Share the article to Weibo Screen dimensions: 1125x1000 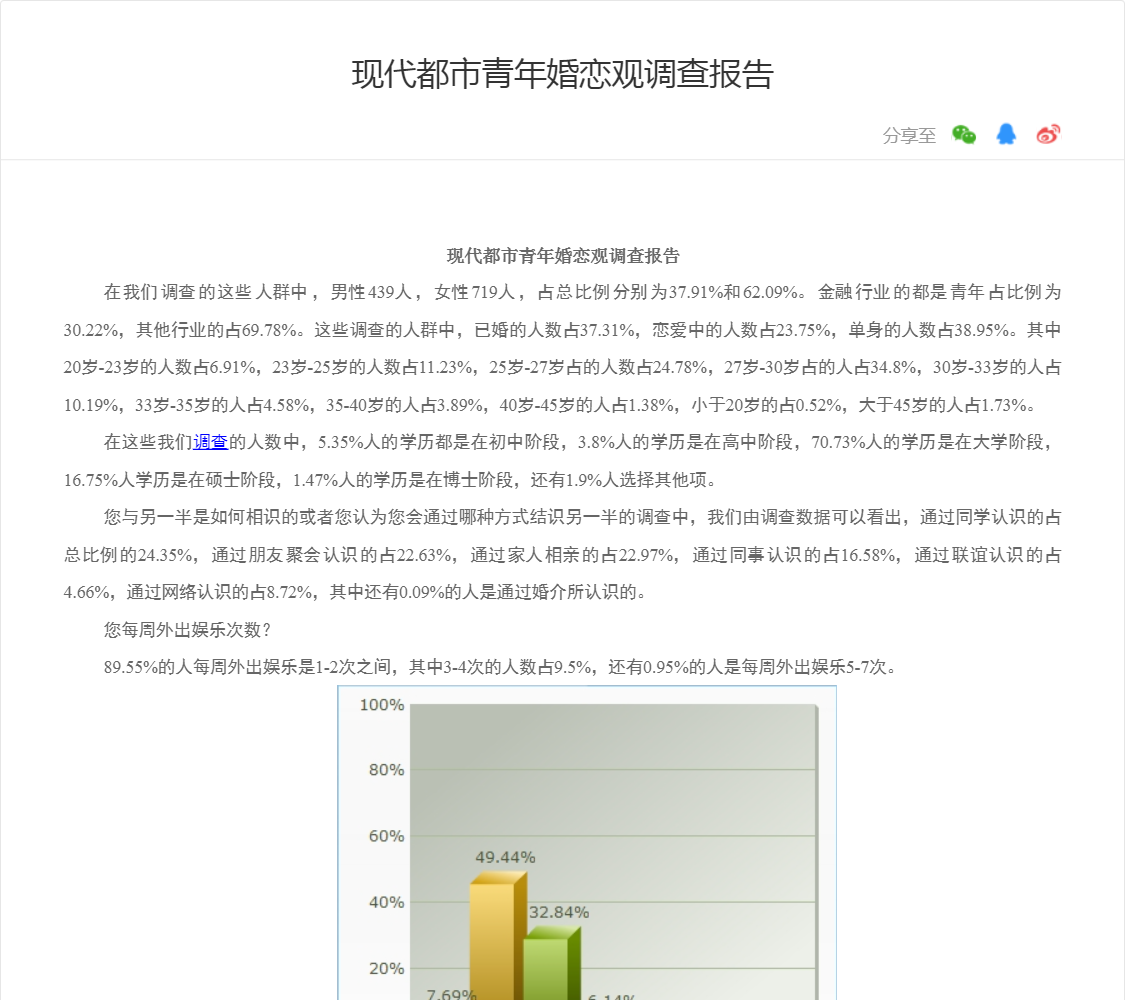click(1048, 134)
